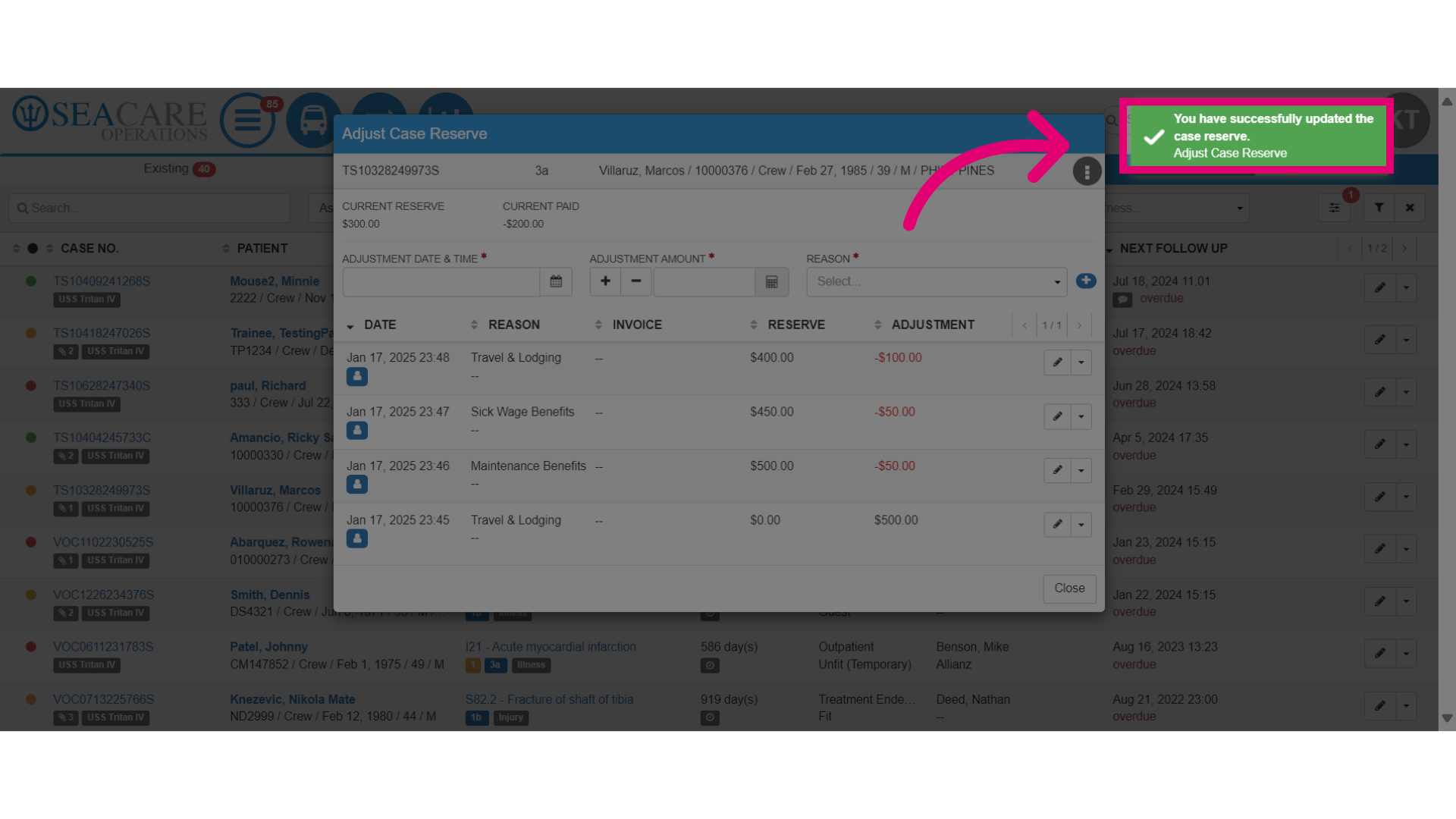Open I21 Acute myocardial infarction diagnosis link

pos(551,647)
